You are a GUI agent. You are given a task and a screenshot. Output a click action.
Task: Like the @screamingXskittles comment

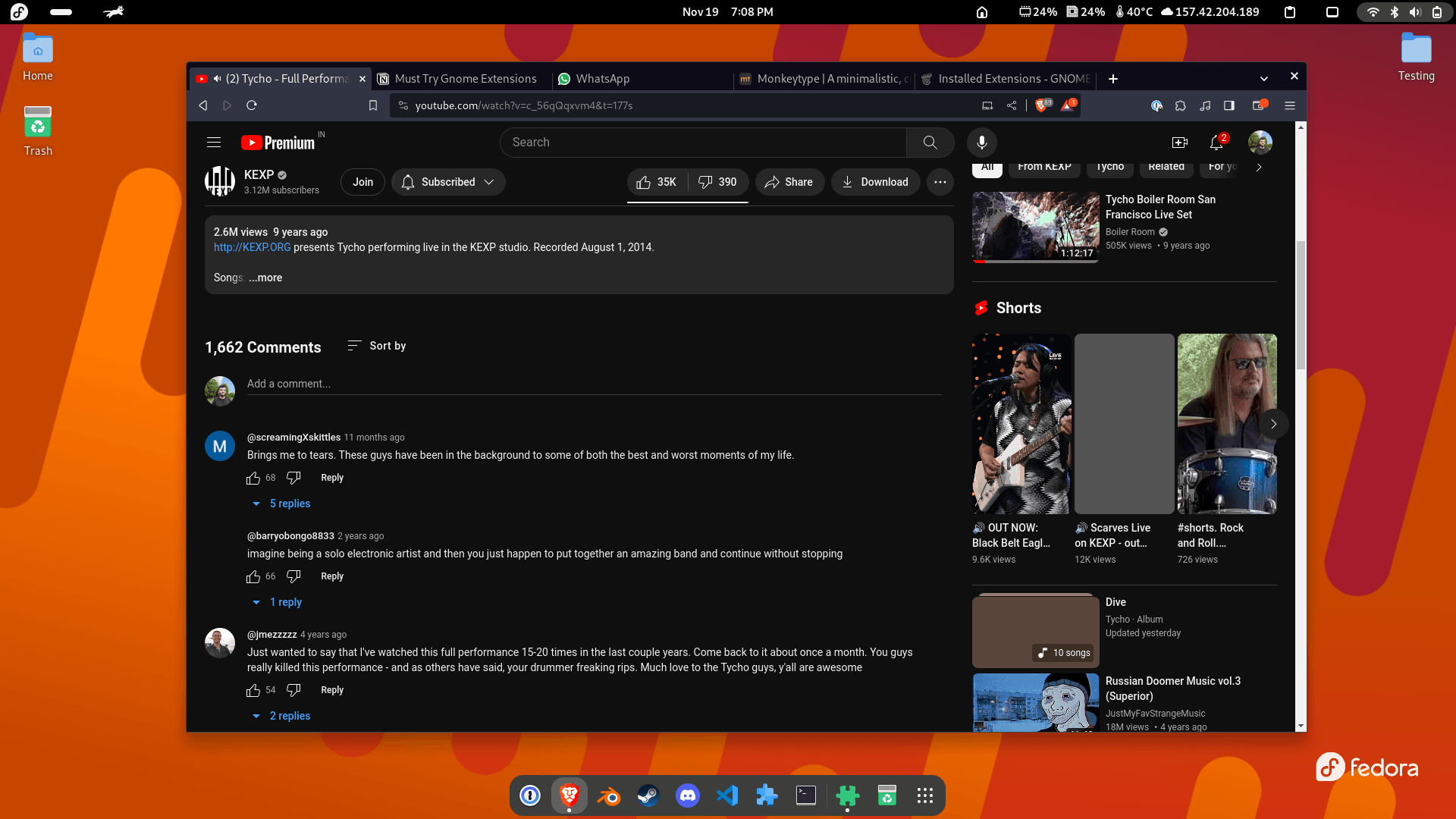pos(253,478)
